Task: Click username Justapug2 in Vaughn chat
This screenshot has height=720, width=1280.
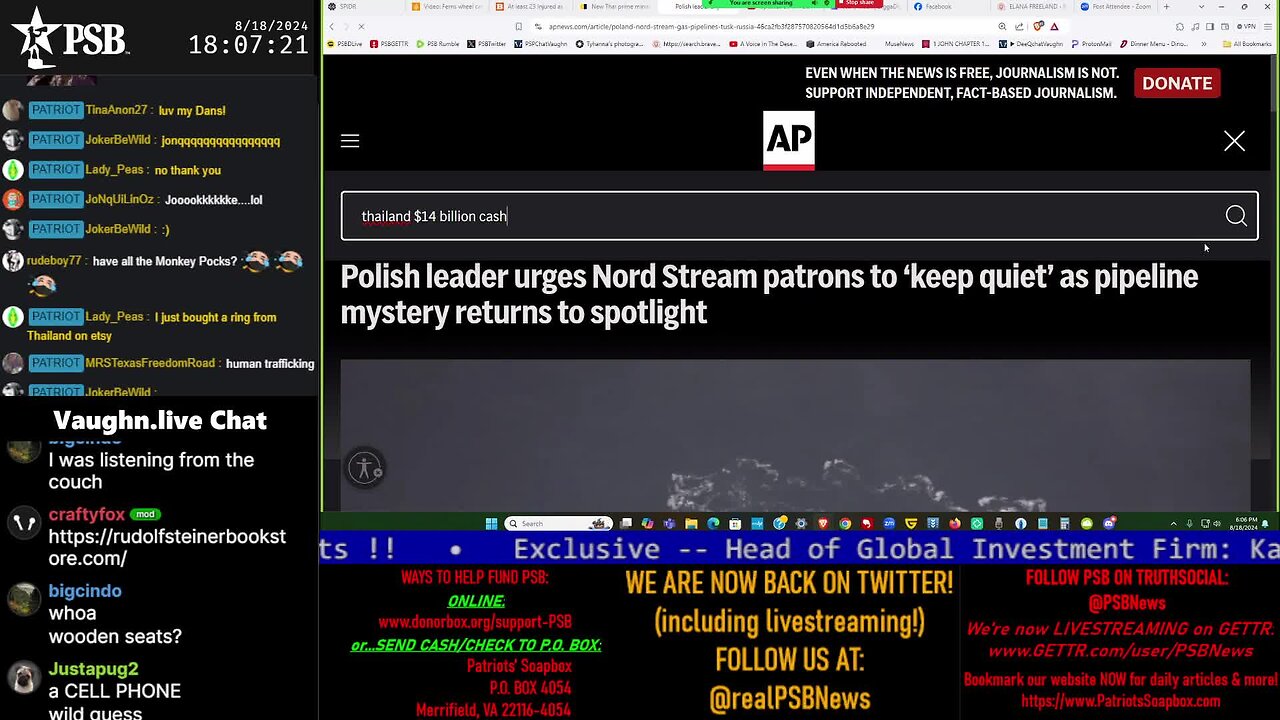Action: coord(93,669)
